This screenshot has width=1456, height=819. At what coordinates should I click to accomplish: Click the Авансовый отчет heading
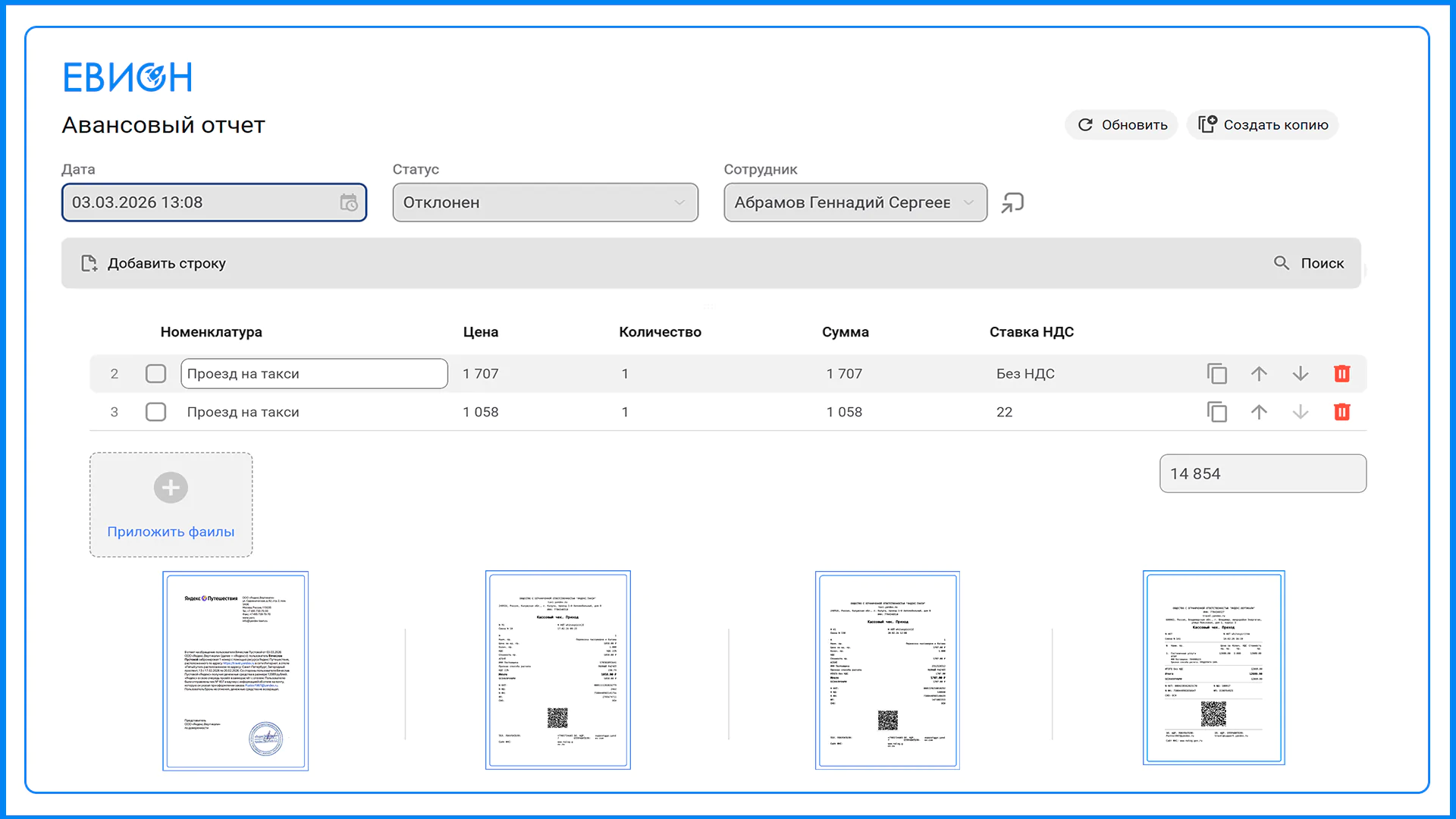click(163, 125)
